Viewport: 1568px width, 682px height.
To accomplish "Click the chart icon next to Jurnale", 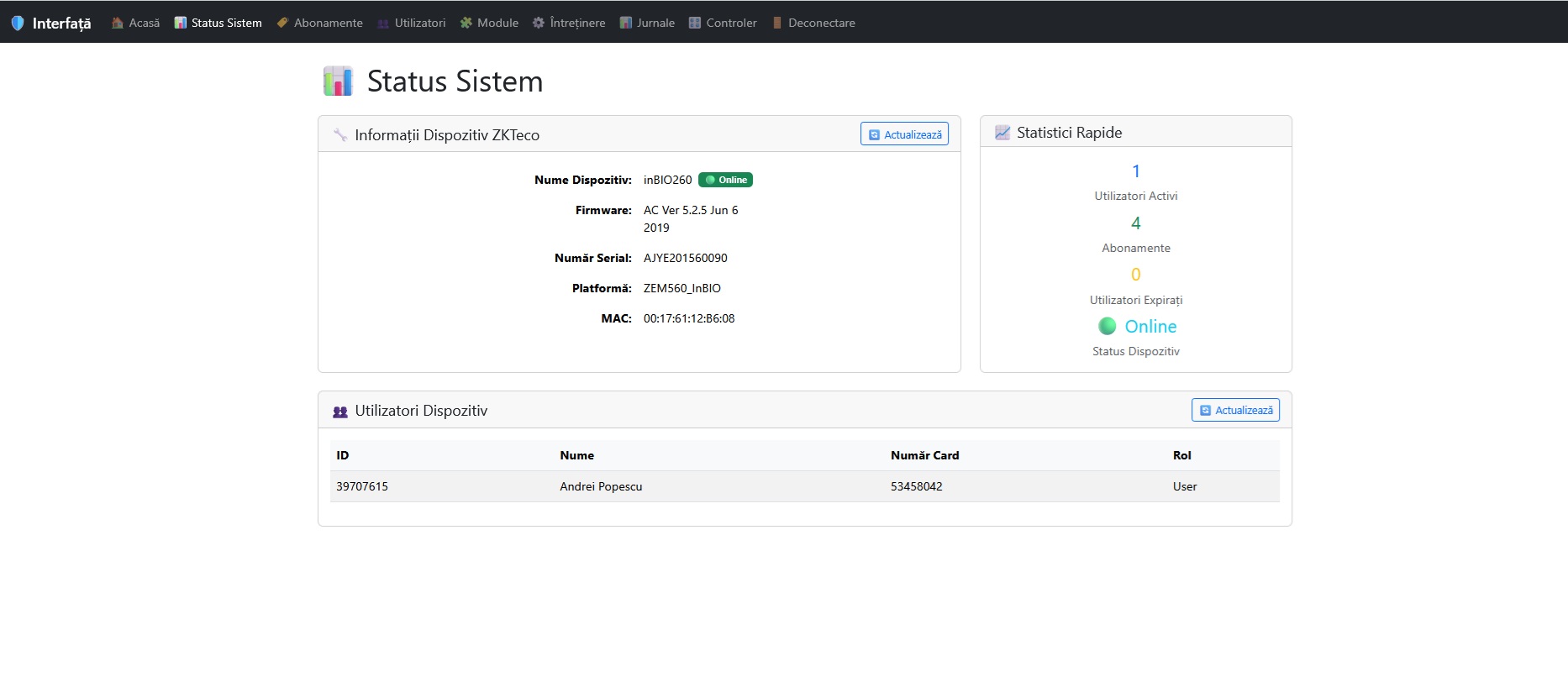I will (x=625, y=23).
